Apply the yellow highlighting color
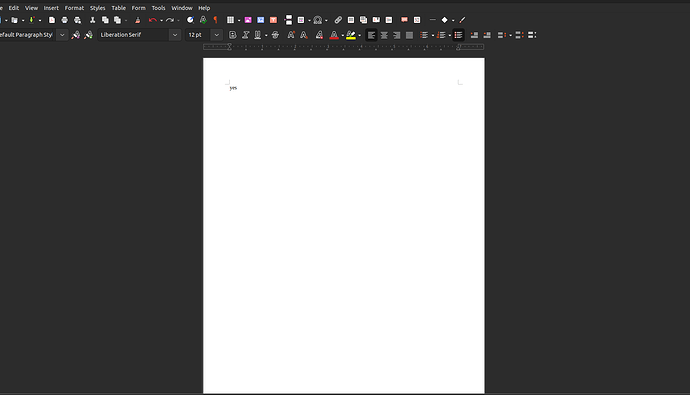Screen dimensions: 690x395 (x=351, y=35)
